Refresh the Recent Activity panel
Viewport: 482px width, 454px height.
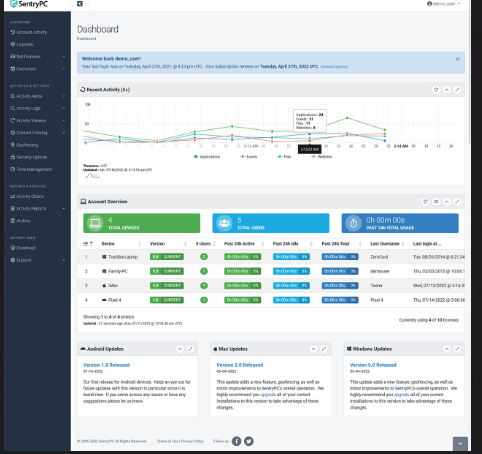pyautogui.click(x=436, y=90)
